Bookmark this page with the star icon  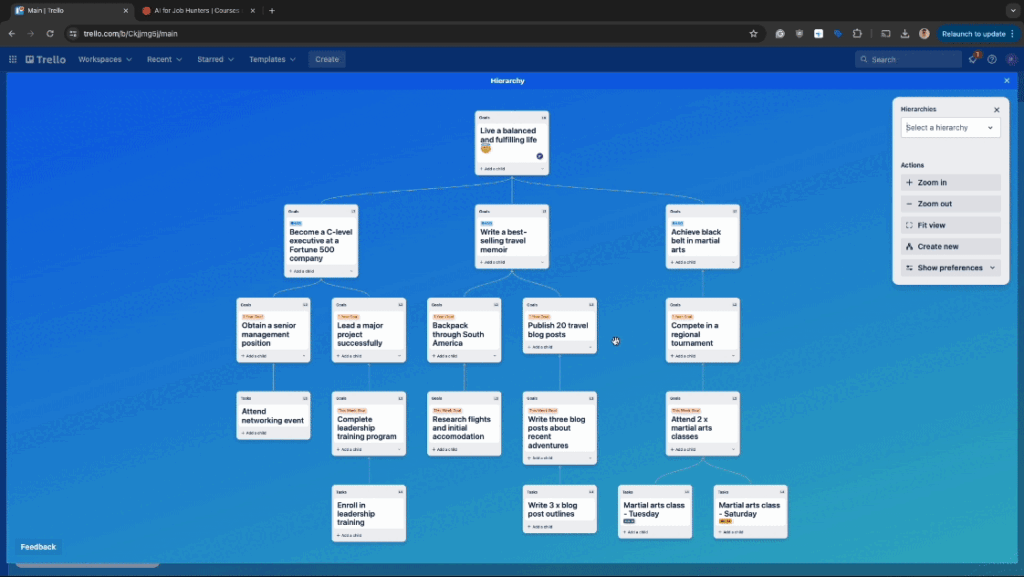point(753,33)
